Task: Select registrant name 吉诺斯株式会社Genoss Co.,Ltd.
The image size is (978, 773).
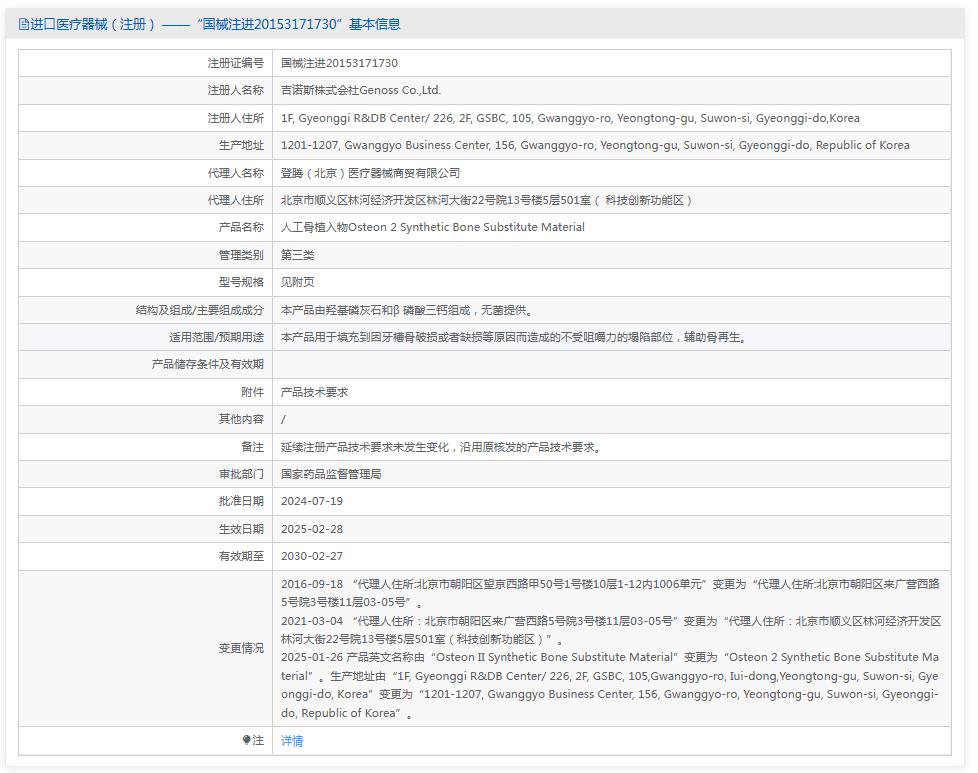Action: coord(361,90)
